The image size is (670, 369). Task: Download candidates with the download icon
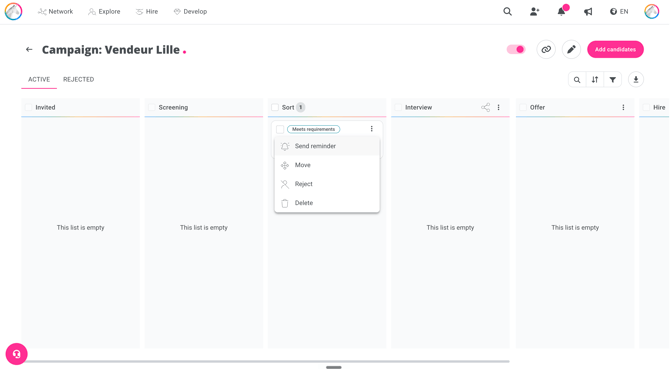click(x=636, y=80)
